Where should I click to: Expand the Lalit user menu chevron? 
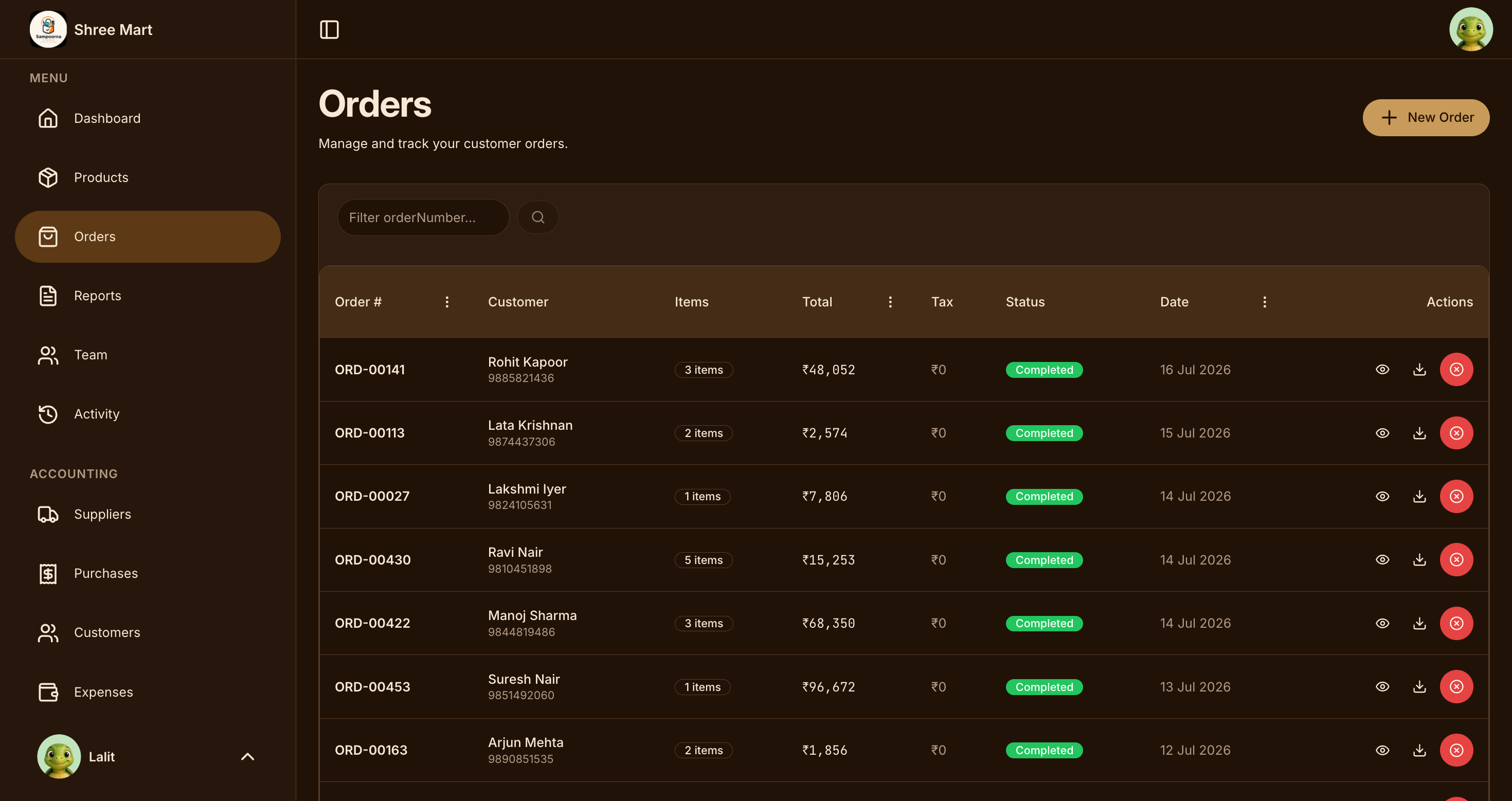(248, 757)
